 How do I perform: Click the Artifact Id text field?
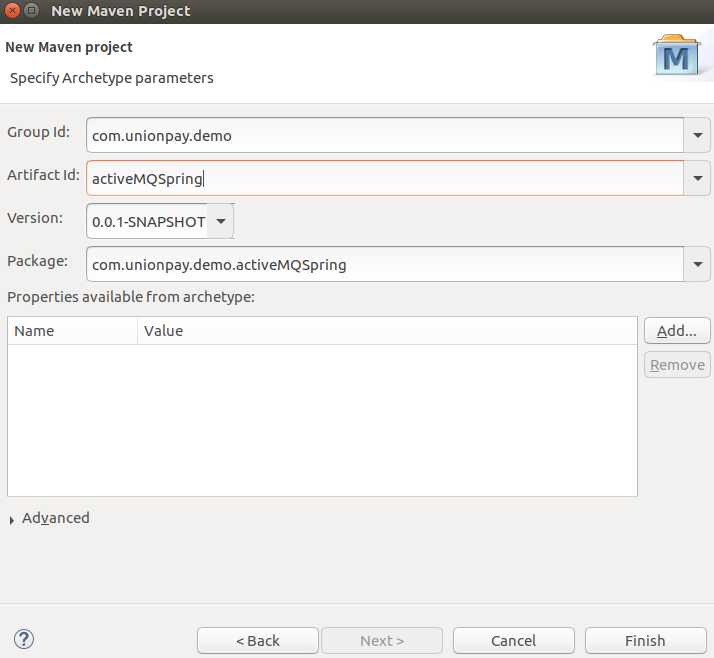(x=385, y=179)
